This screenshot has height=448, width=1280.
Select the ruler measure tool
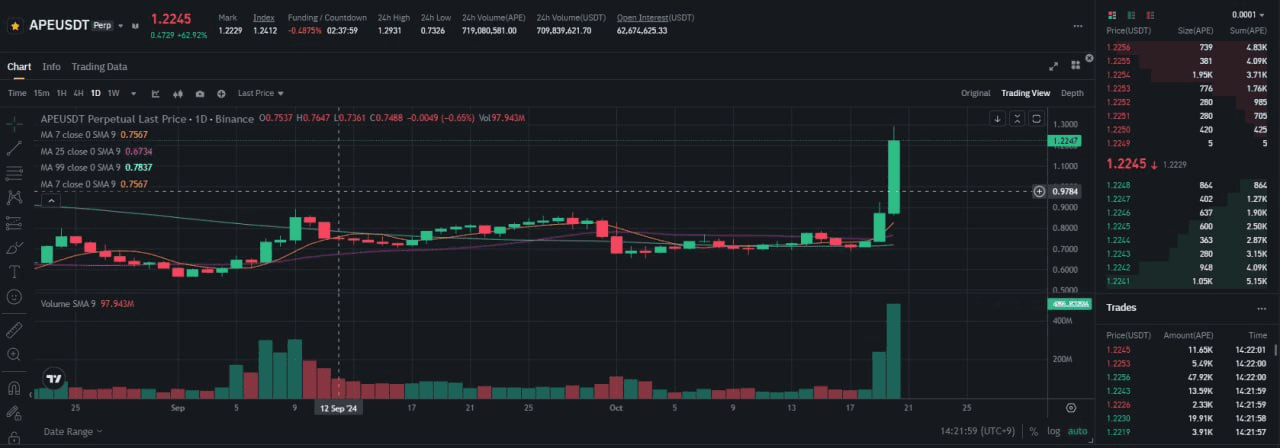click(14, 329)
